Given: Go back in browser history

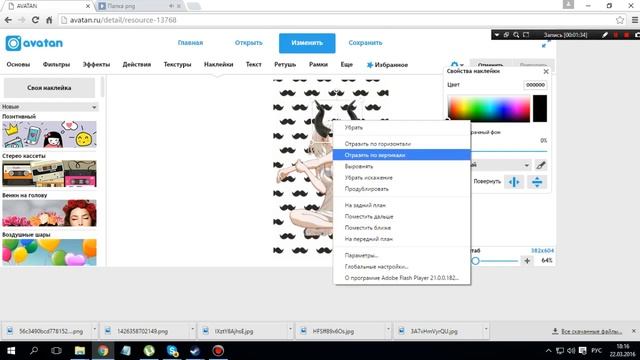Looking at the screenshot, I should point(8,20).
